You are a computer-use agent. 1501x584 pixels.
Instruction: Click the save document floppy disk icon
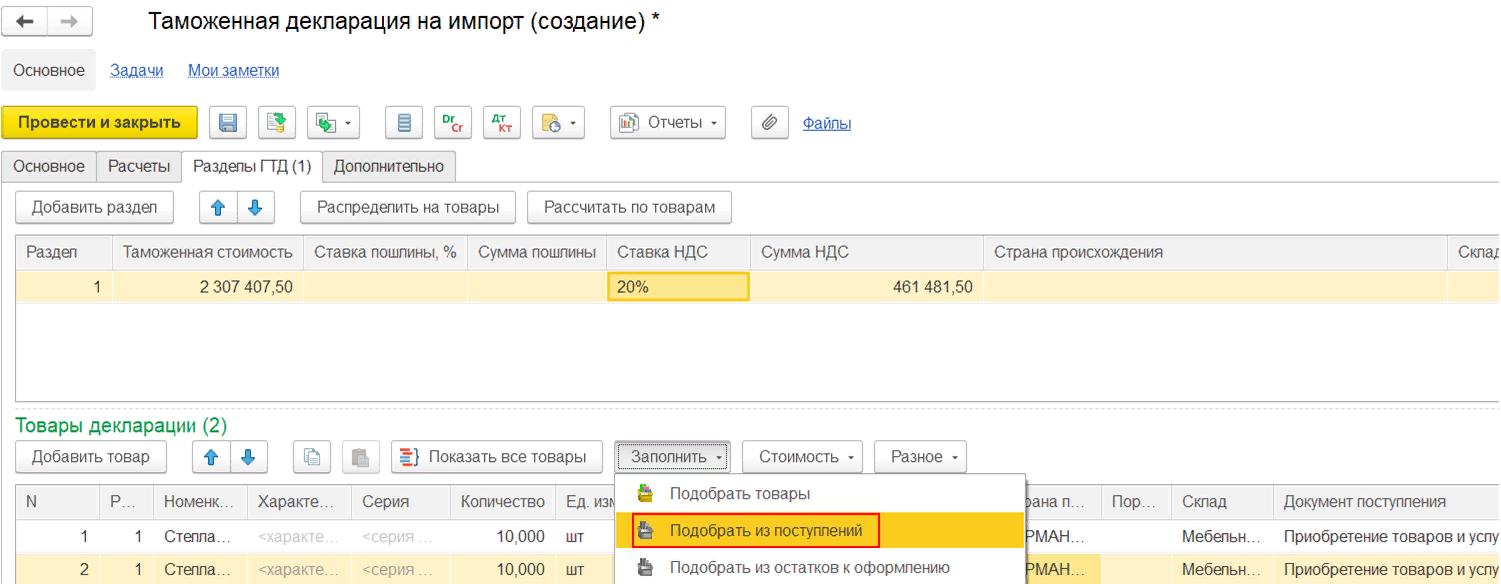(228, 123)
